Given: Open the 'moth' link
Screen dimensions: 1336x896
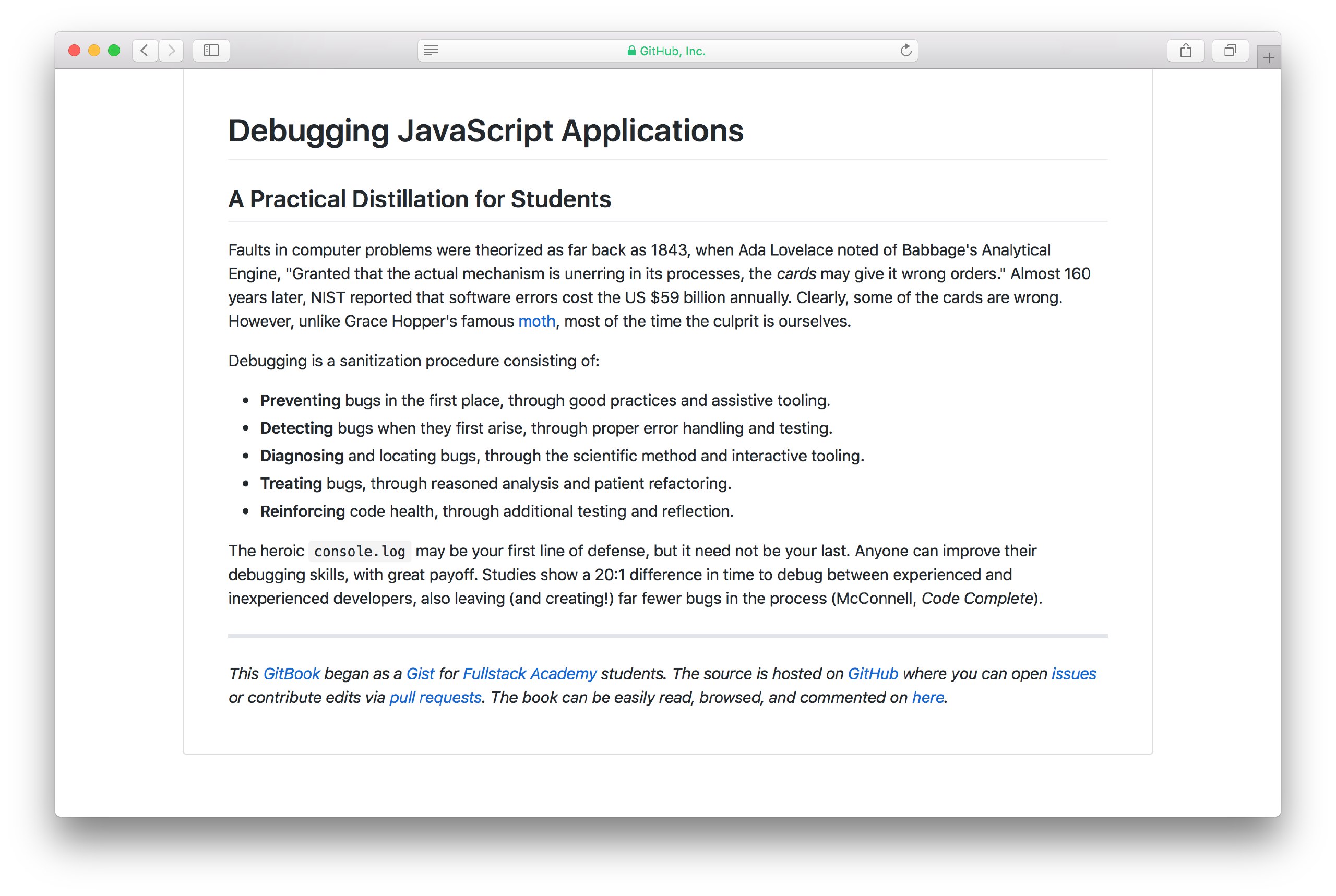Looking at the screenshot, I should point(536,321).
